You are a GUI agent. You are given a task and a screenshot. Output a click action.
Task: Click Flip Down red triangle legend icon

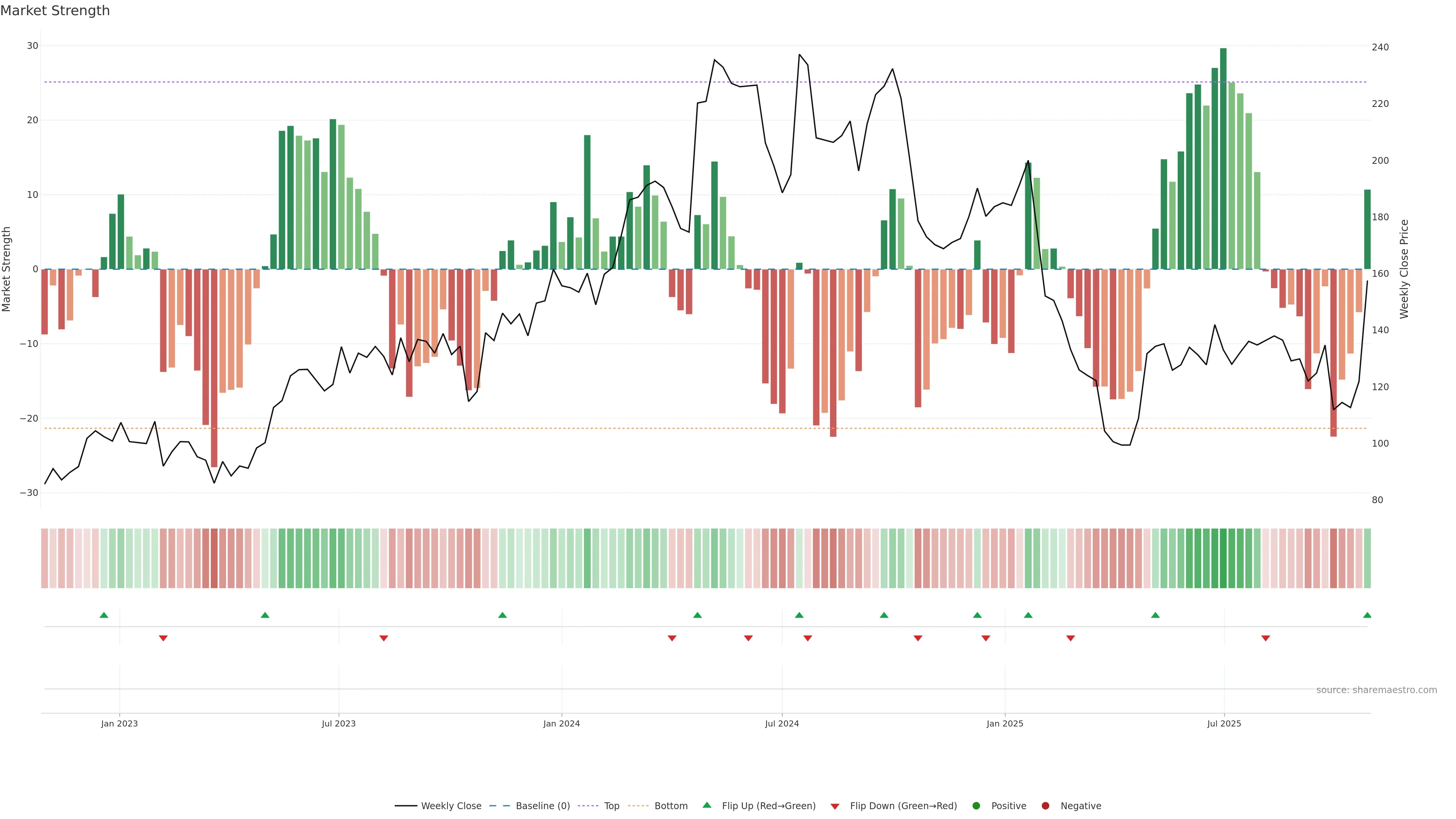pos(835,806)
